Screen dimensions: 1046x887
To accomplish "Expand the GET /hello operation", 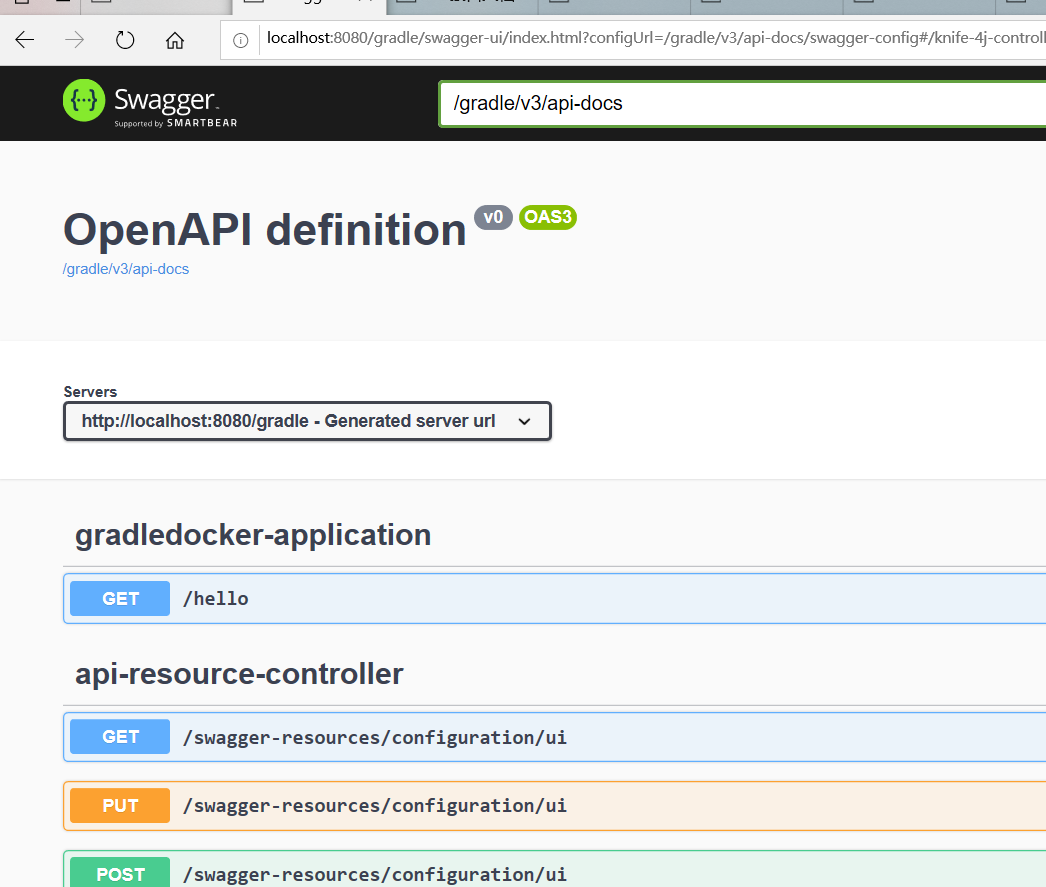I will [554, 598].
